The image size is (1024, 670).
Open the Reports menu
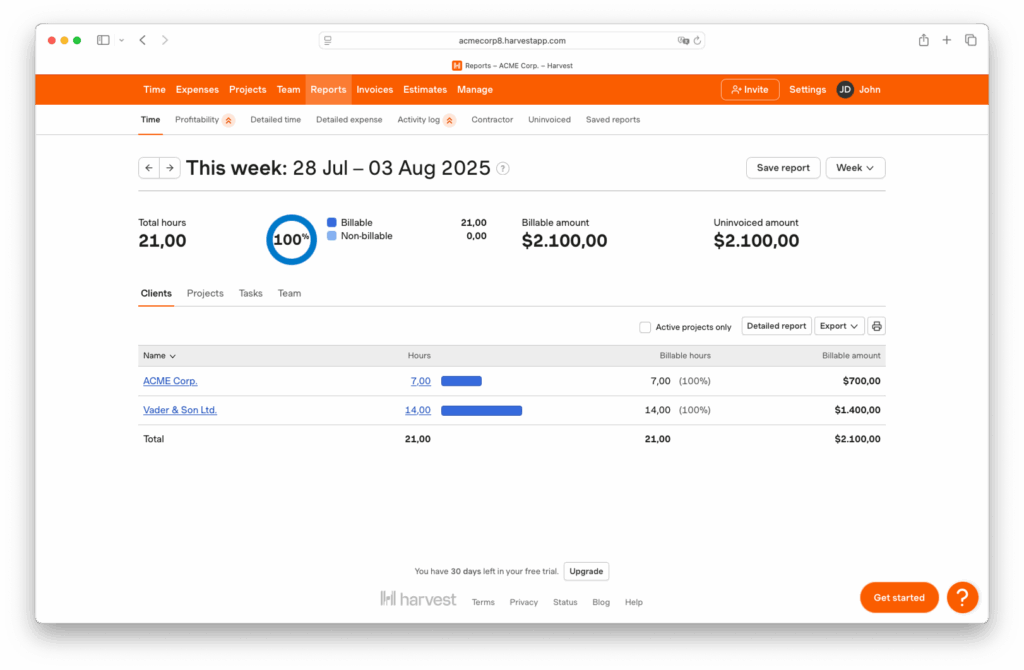pyautogui.click(x=328, y=89)
